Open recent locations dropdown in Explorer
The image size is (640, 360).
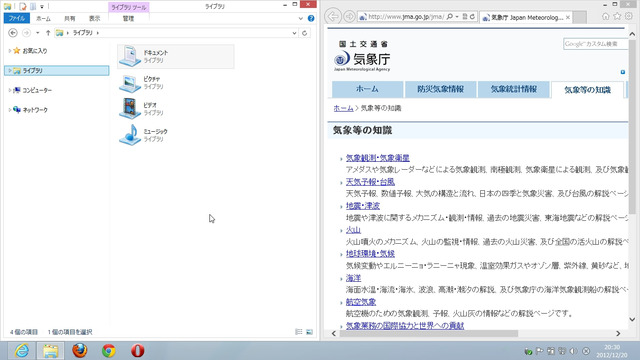(x=38, y=33)
